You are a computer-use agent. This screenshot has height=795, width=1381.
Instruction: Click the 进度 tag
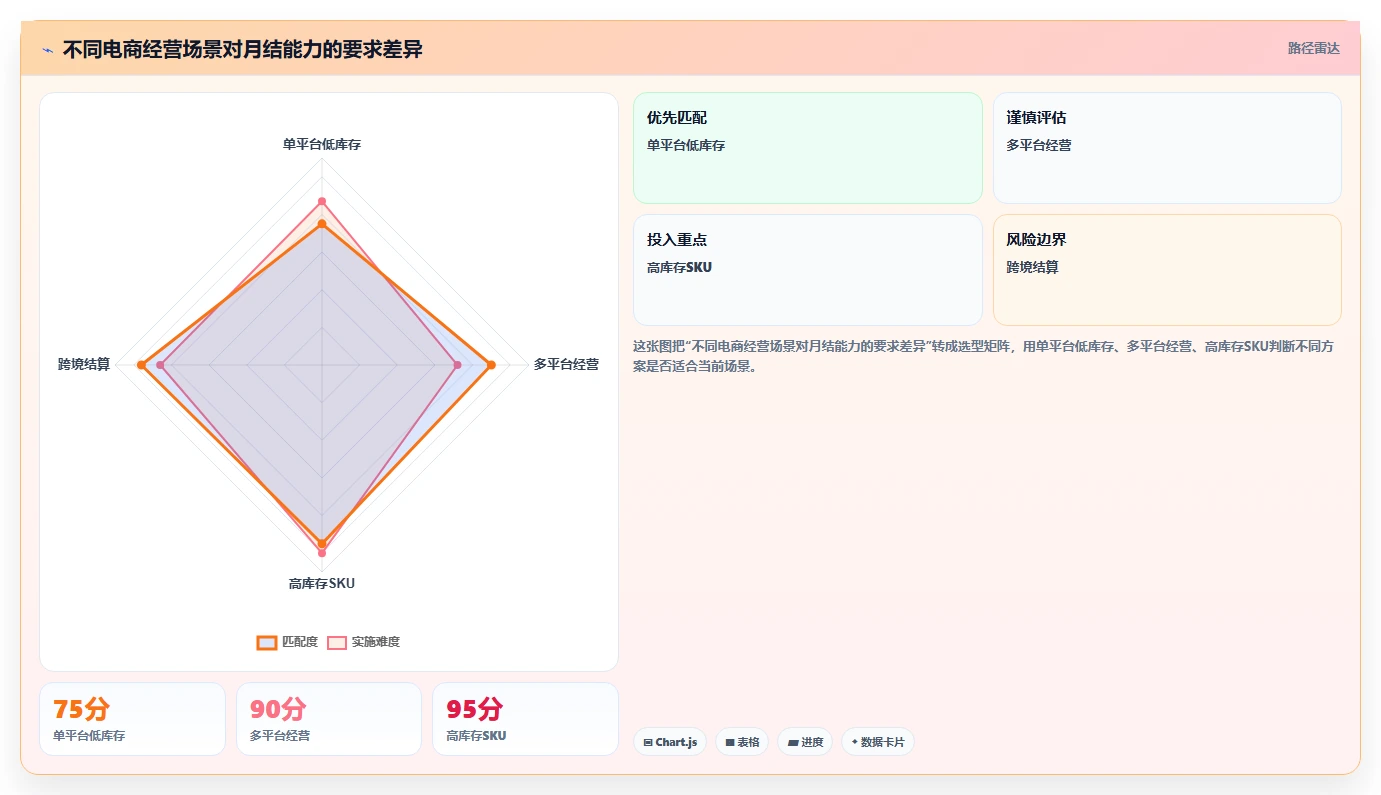pyautogui.click(x=805, y=742)
